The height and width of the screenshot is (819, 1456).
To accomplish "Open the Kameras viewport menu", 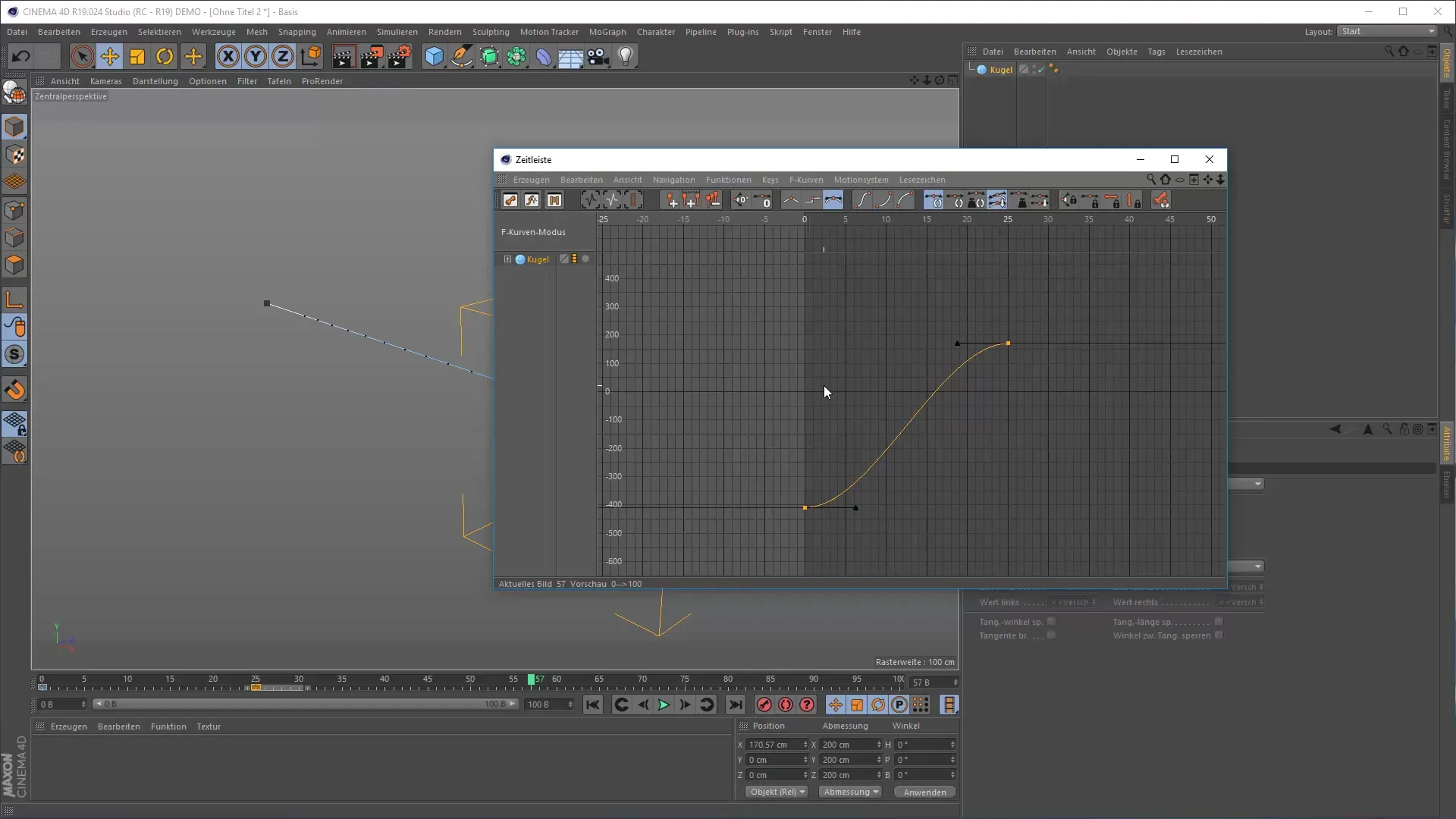I will tap(105, 81).
